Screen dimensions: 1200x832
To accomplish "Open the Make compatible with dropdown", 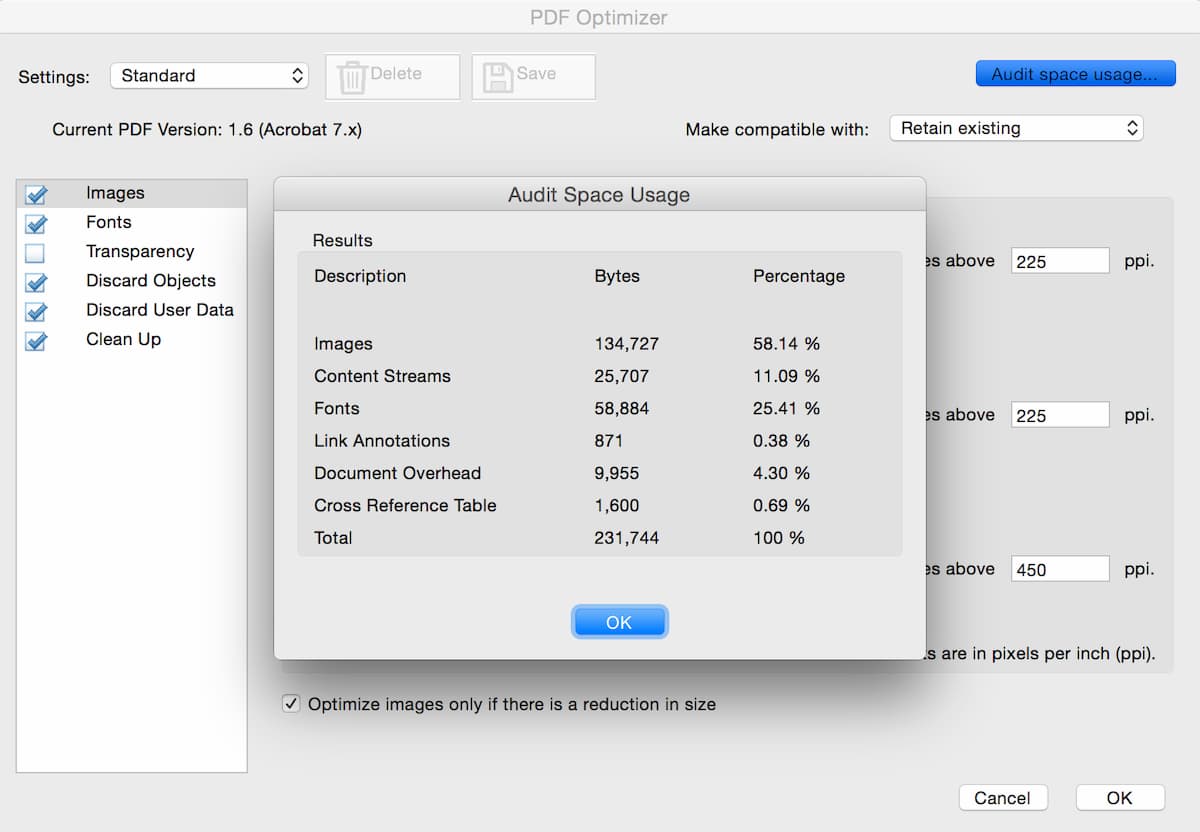I will [x=1016, y=128].
